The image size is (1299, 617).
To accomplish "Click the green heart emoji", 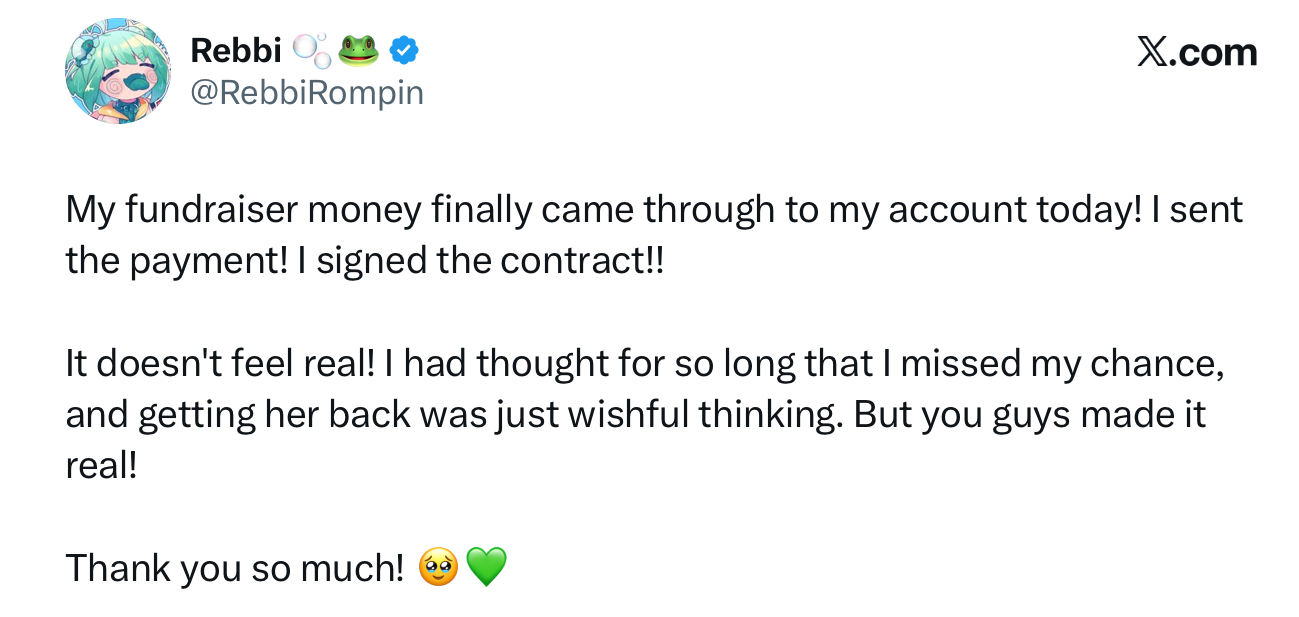I will pos(487,569).
